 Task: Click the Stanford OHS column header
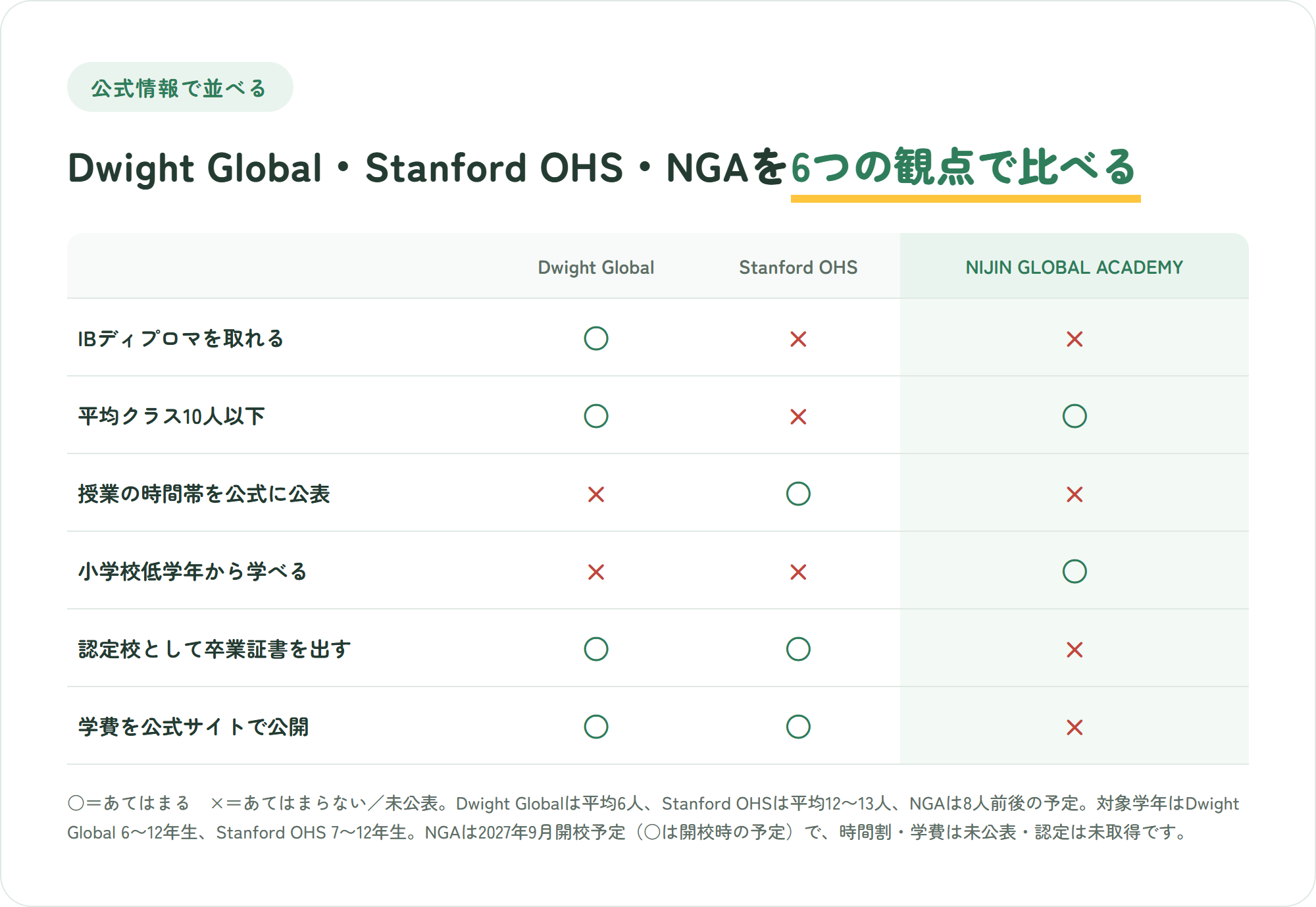point(798,267)
